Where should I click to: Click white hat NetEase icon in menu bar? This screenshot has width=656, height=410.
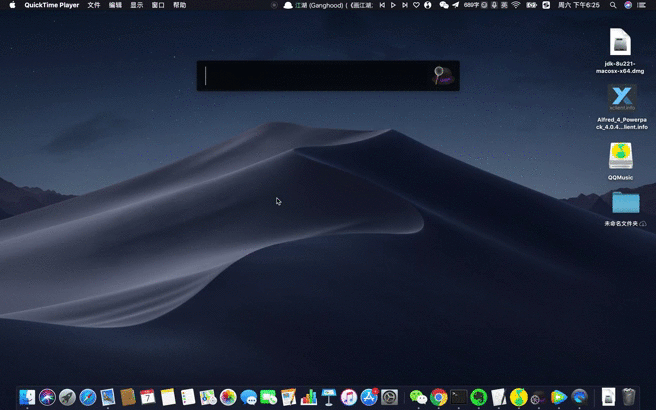click(x=288, y=5)
